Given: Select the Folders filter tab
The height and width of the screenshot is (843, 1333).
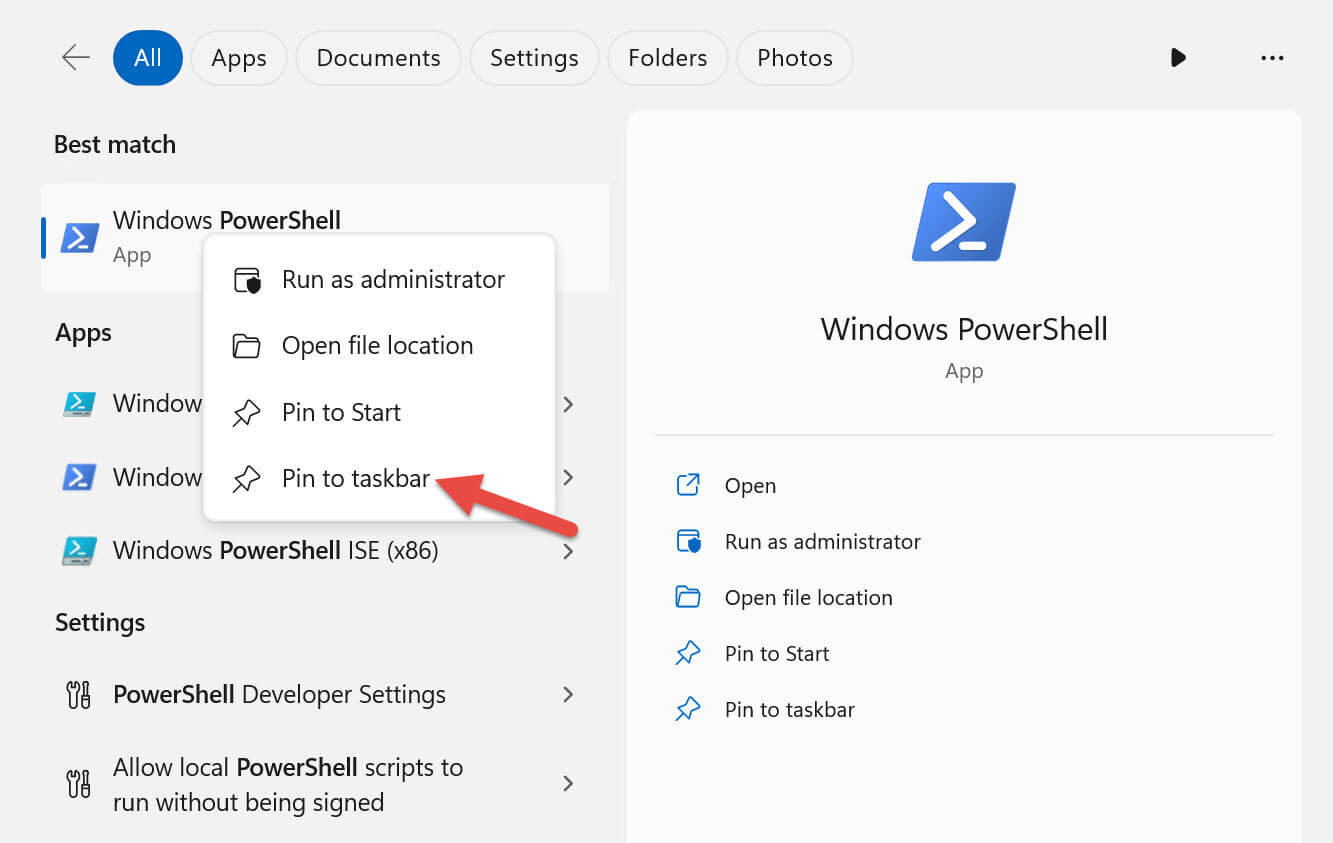Looking at the screenshot, I should tap(667, 58).
